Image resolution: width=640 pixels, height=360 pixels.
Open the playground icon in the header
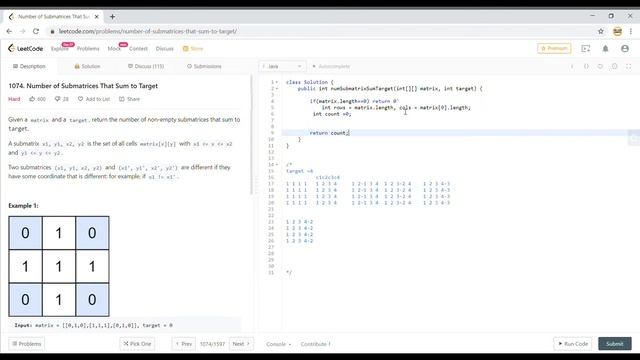pos(586,49)
